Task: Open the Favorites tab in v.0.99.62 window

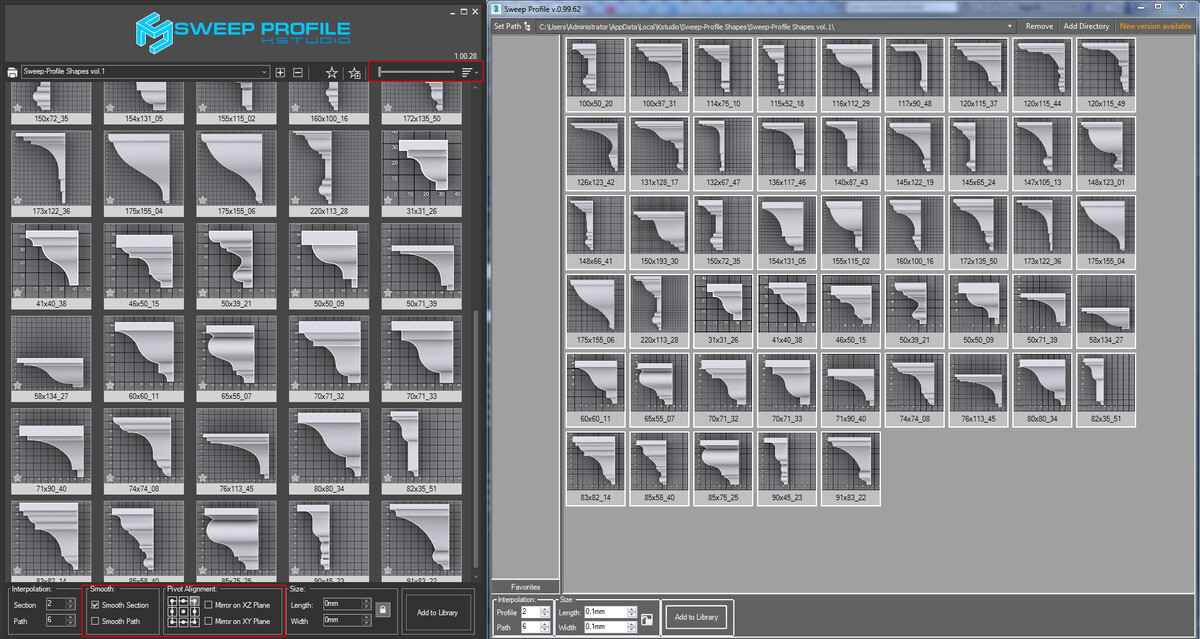Action: [526, 586]
